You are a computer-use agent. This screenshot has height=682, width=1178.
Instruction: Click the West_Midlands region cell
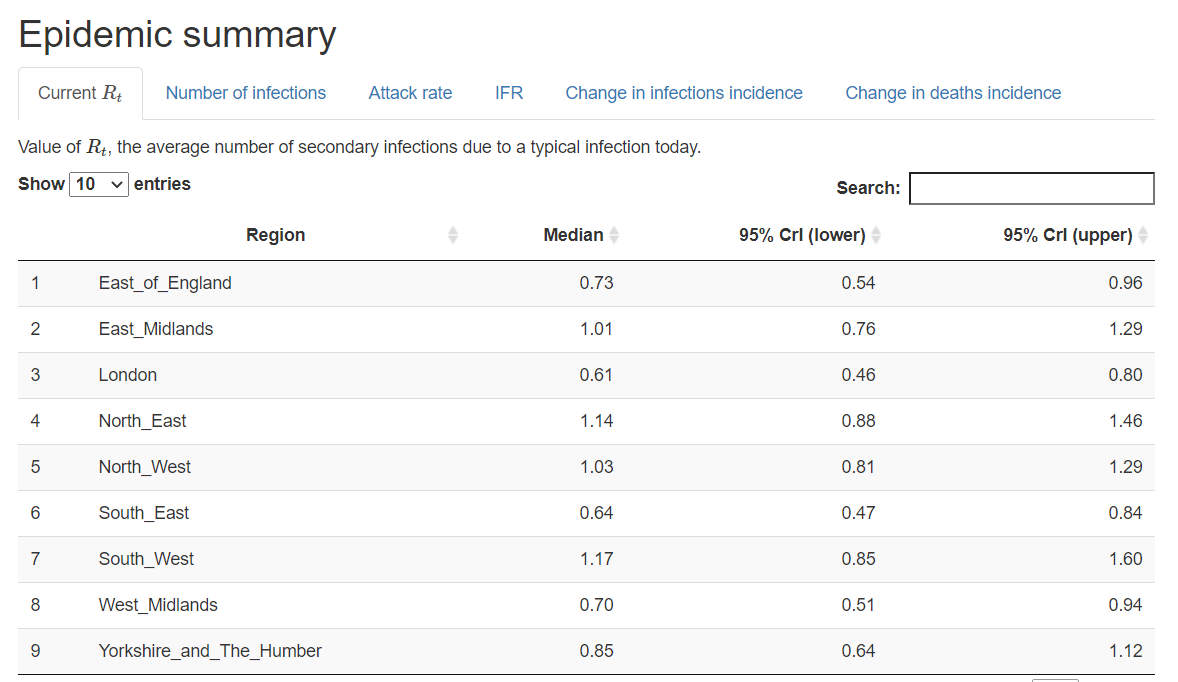point(158,605)
